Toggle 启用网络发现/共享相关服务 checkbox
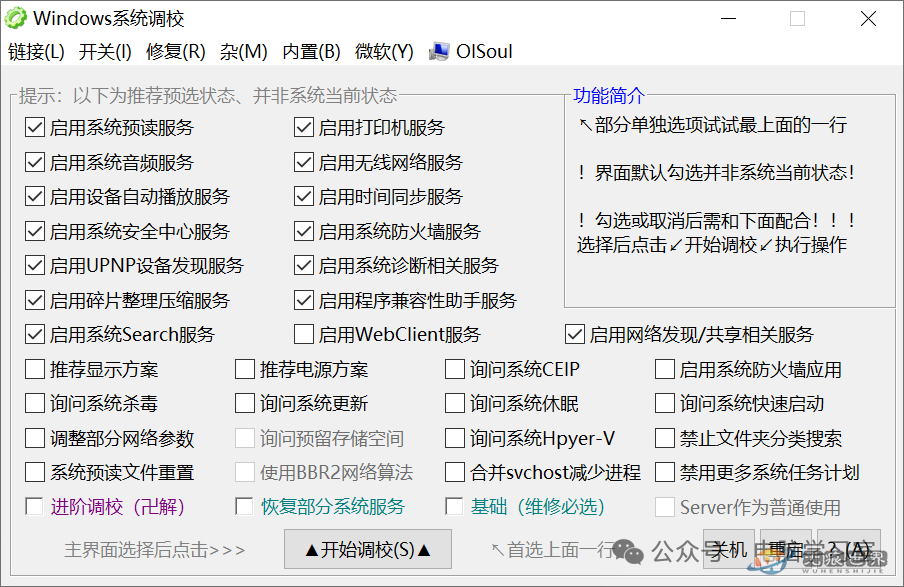 click(575, 335)
